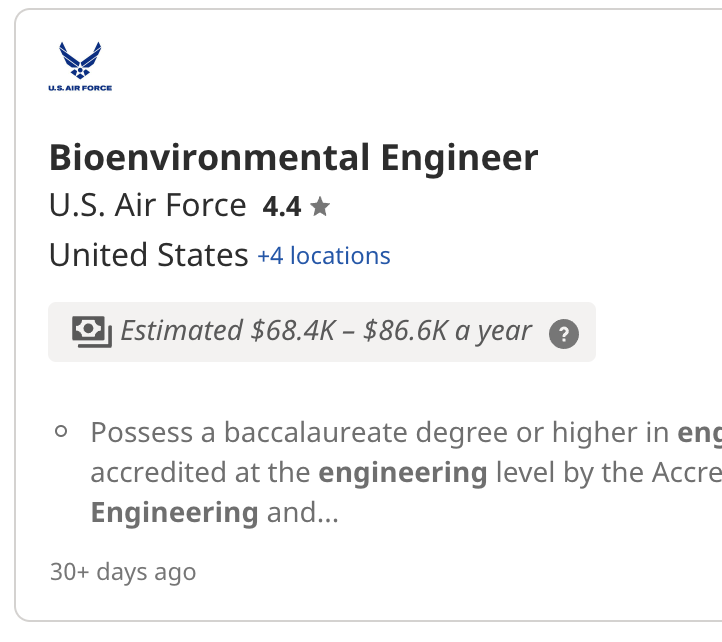Click the bold 'engineering' word in second line
Screen dimensions: 722x642
403,473
